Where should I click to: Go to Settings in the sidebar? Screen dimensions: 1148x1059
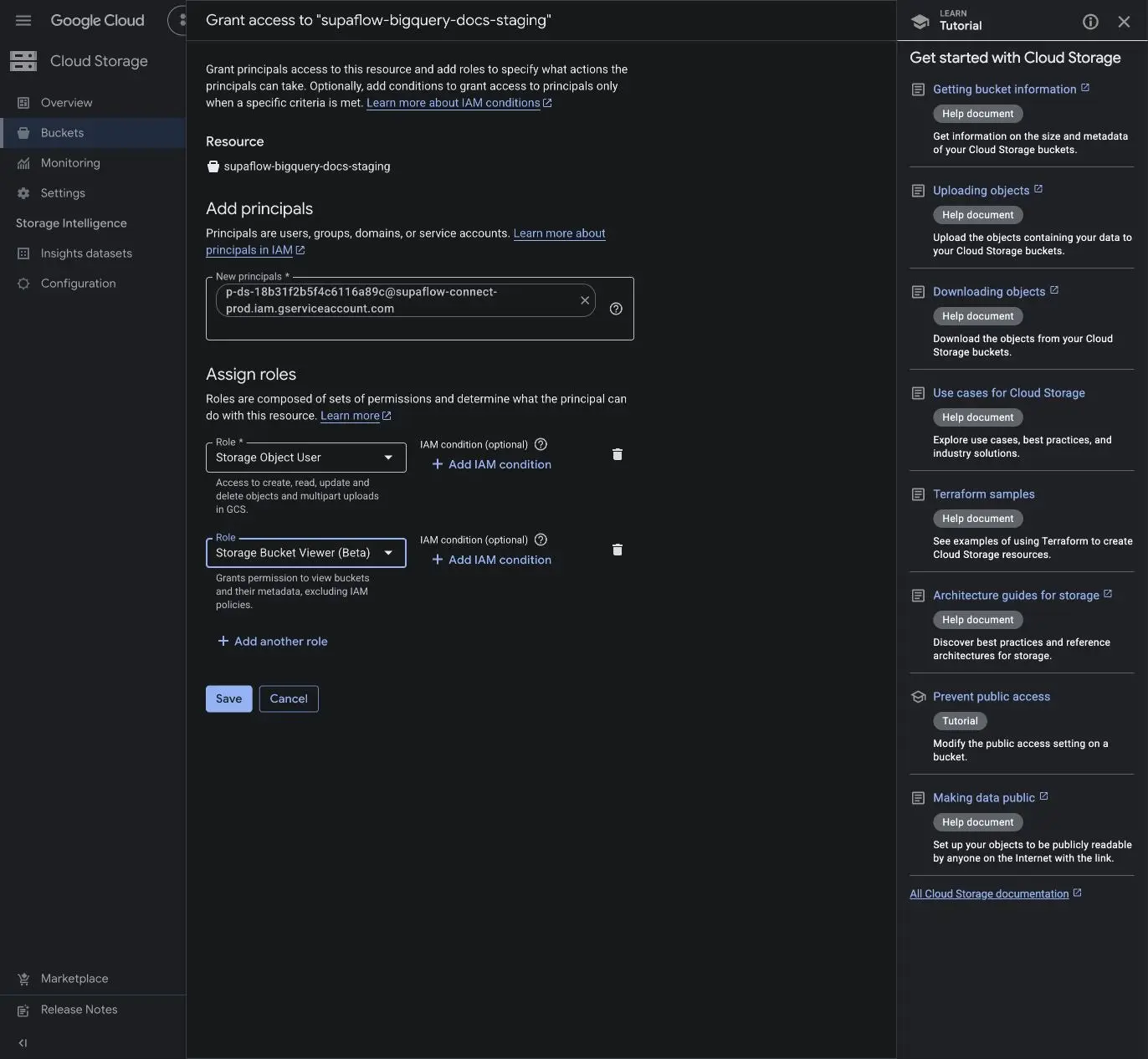[93, 192]
